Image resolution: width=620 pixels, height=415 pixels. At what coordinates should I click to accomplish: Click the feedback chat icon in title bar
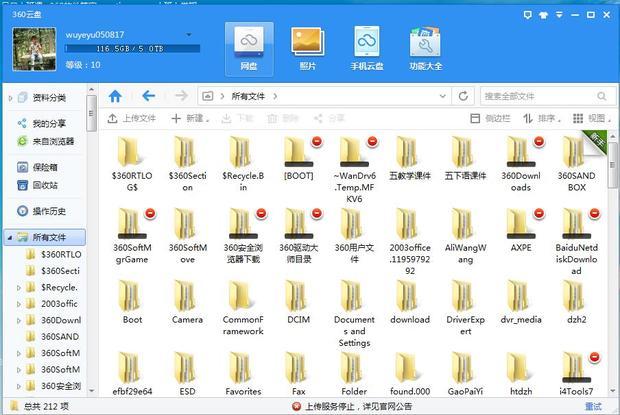click(527, 15)
